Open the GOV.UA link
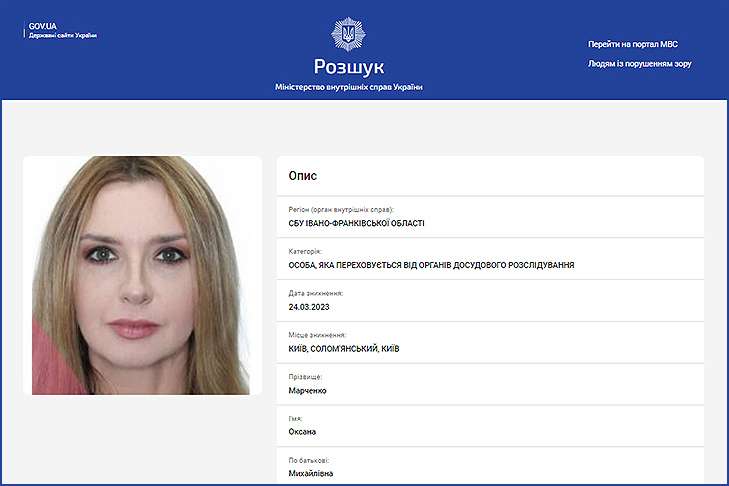Viewport: 729px width, 486px height. click(43, 24)
